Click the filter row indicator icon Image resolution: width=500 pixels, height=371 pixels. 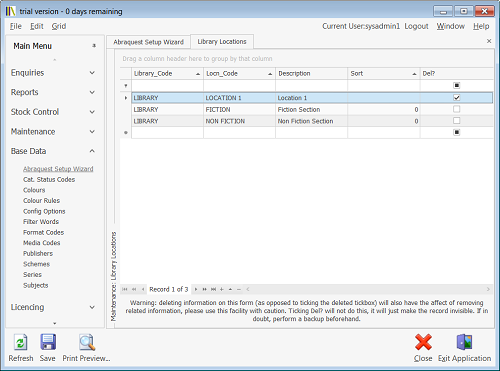(x=126, y=86)
